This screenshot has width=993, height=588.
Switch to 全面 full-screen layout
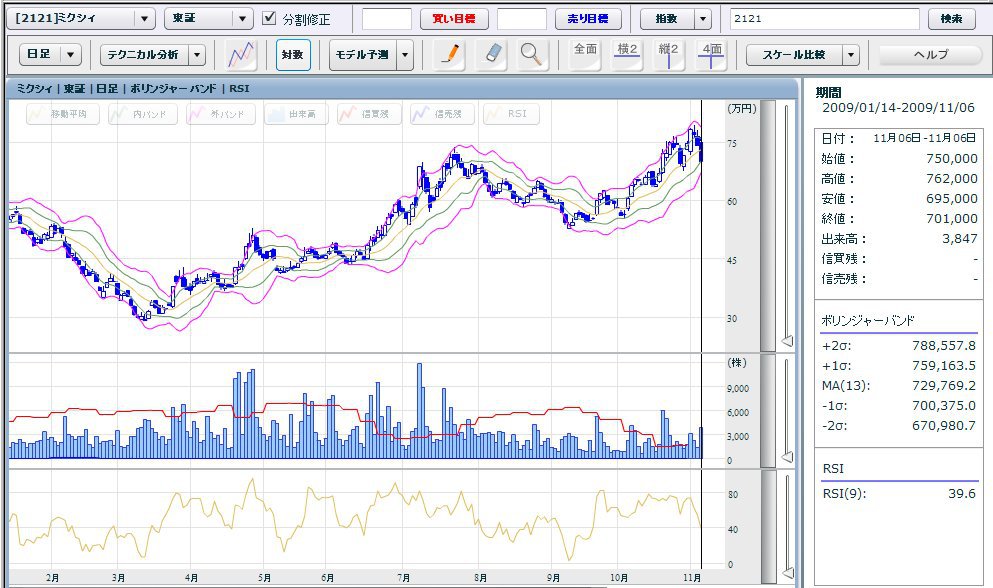click(x=585, y=55)
